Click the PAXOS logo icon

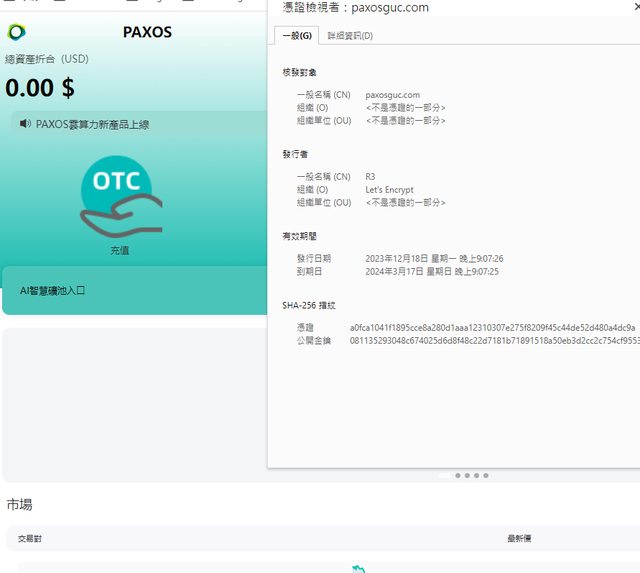click(17, 32)
